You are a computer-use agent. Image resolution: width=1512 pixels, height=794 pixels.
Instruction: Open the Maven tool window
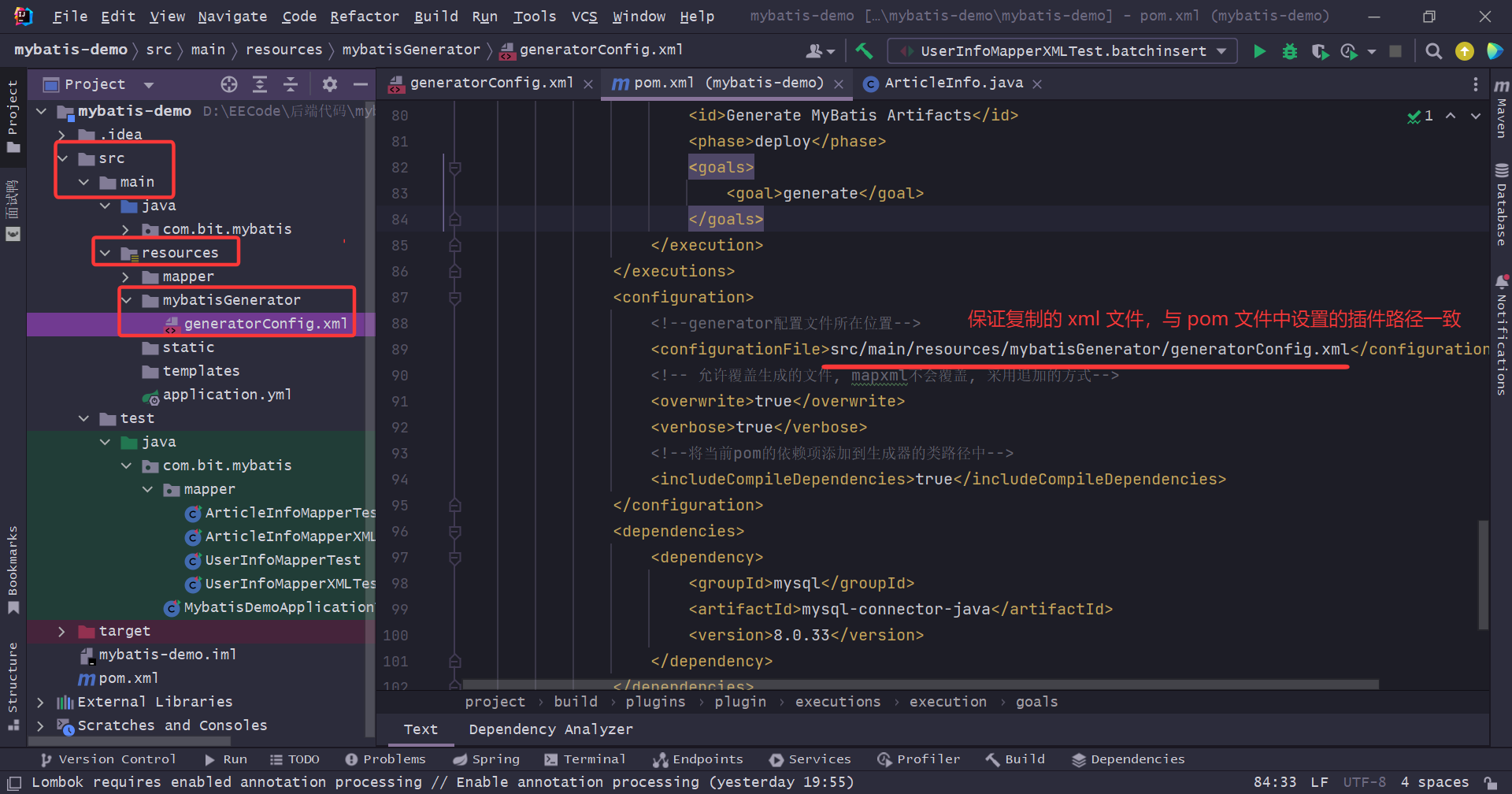coord(1501,108)
